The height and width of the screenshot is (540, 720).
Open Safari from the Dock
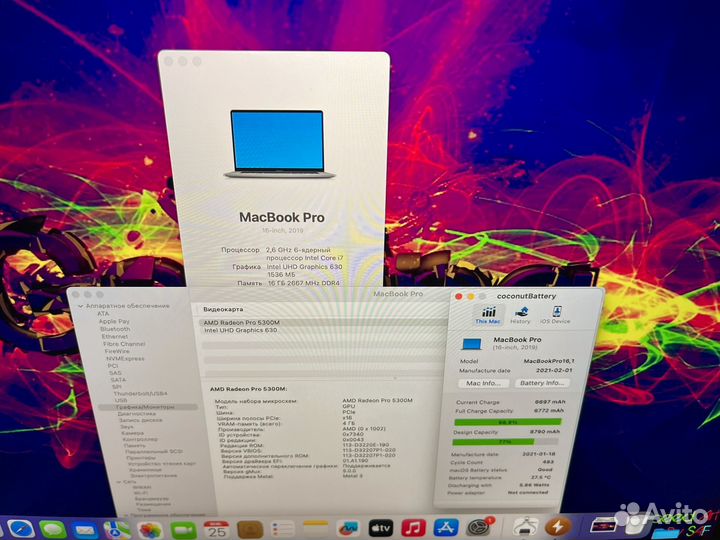click(21, 529)
